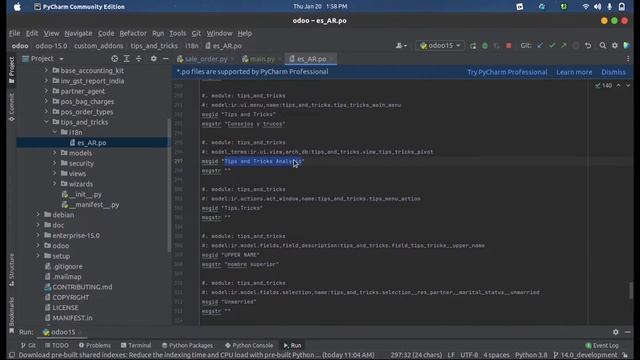Click the Run configuration green run icon

pyautogui.click(x=473, y=46)
